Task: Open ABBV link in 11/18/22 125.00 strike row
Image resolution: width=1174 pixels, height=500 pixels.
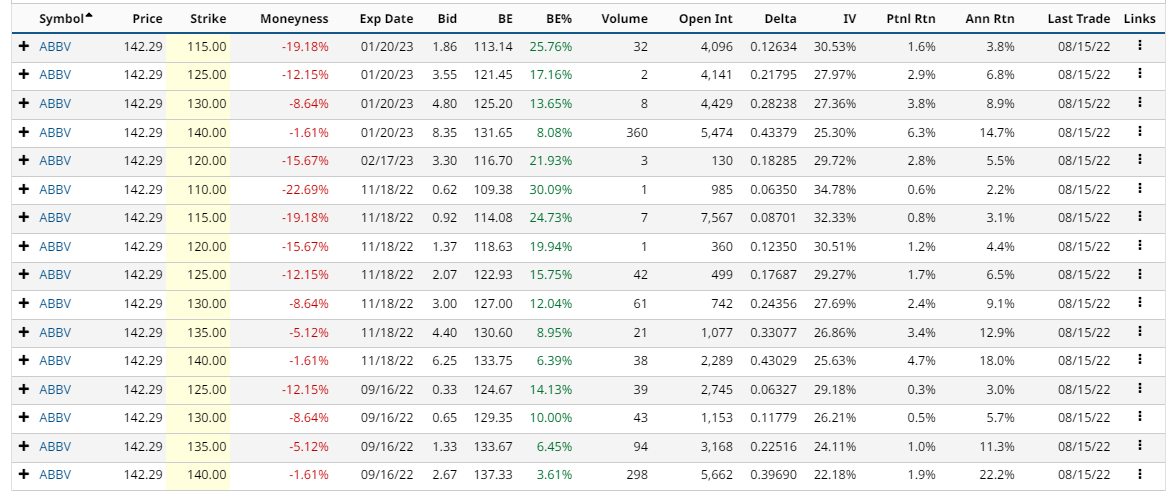Action: [55, 275]
